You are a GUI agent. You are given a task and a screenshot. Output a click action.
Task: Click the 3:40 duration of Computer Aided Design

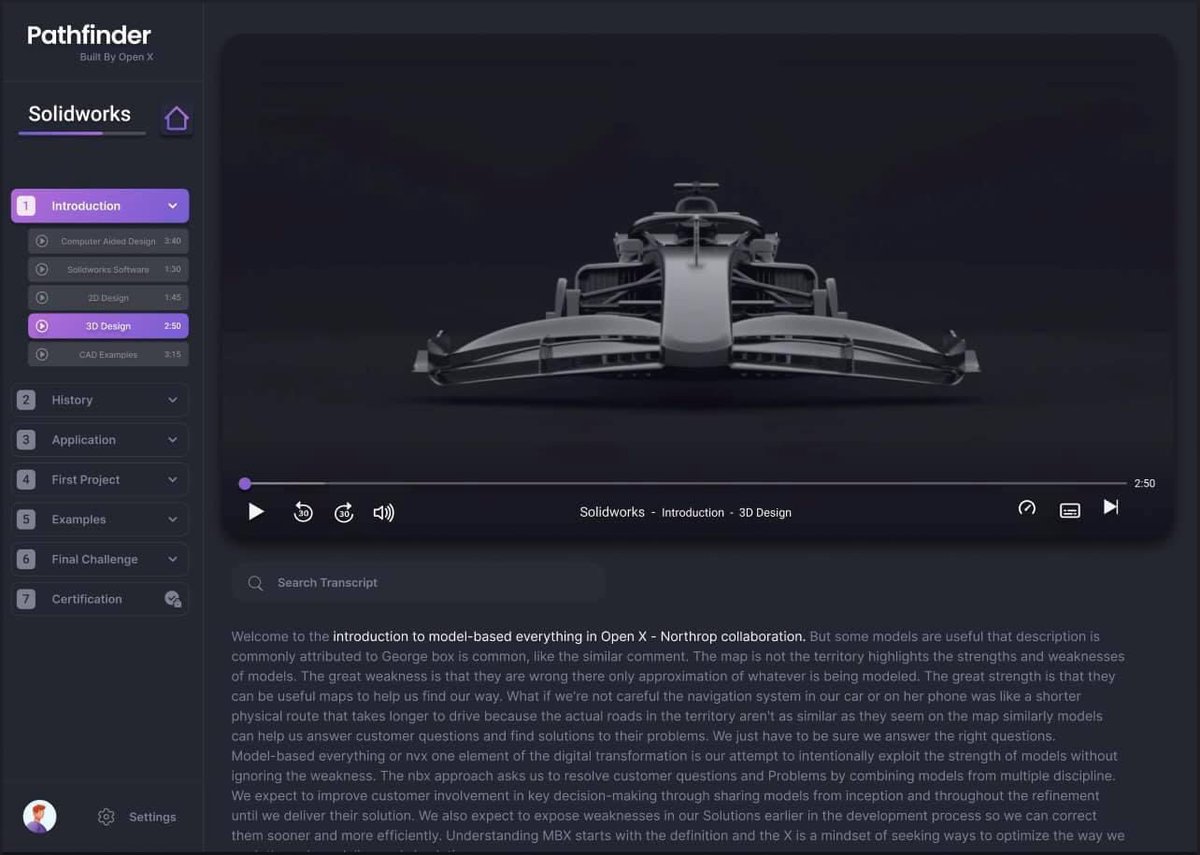point(172,241)
